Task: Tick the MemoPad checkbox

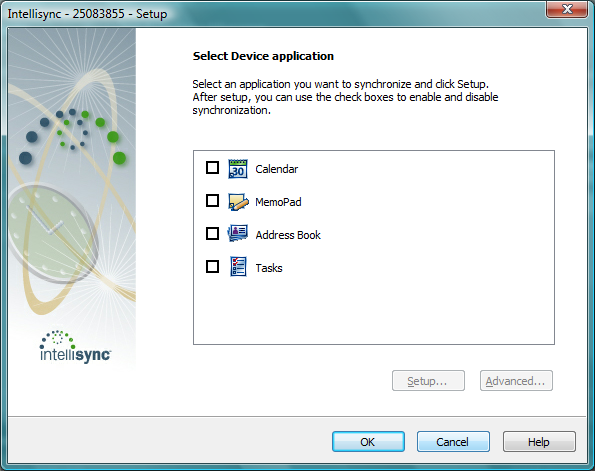Action: 212,200
